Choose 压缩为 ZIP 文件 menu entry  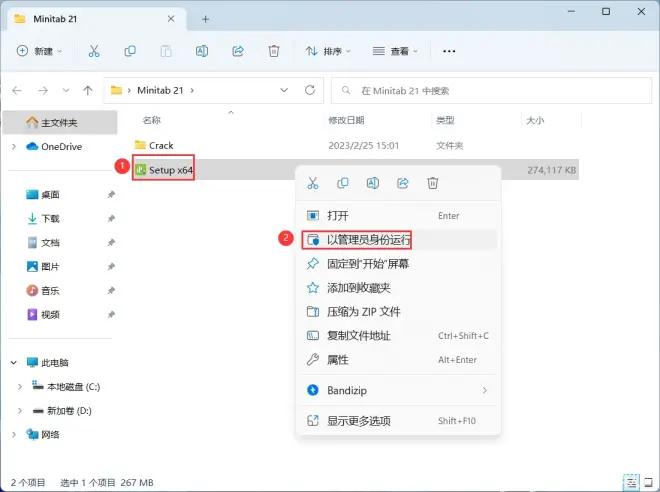[399, 312]
